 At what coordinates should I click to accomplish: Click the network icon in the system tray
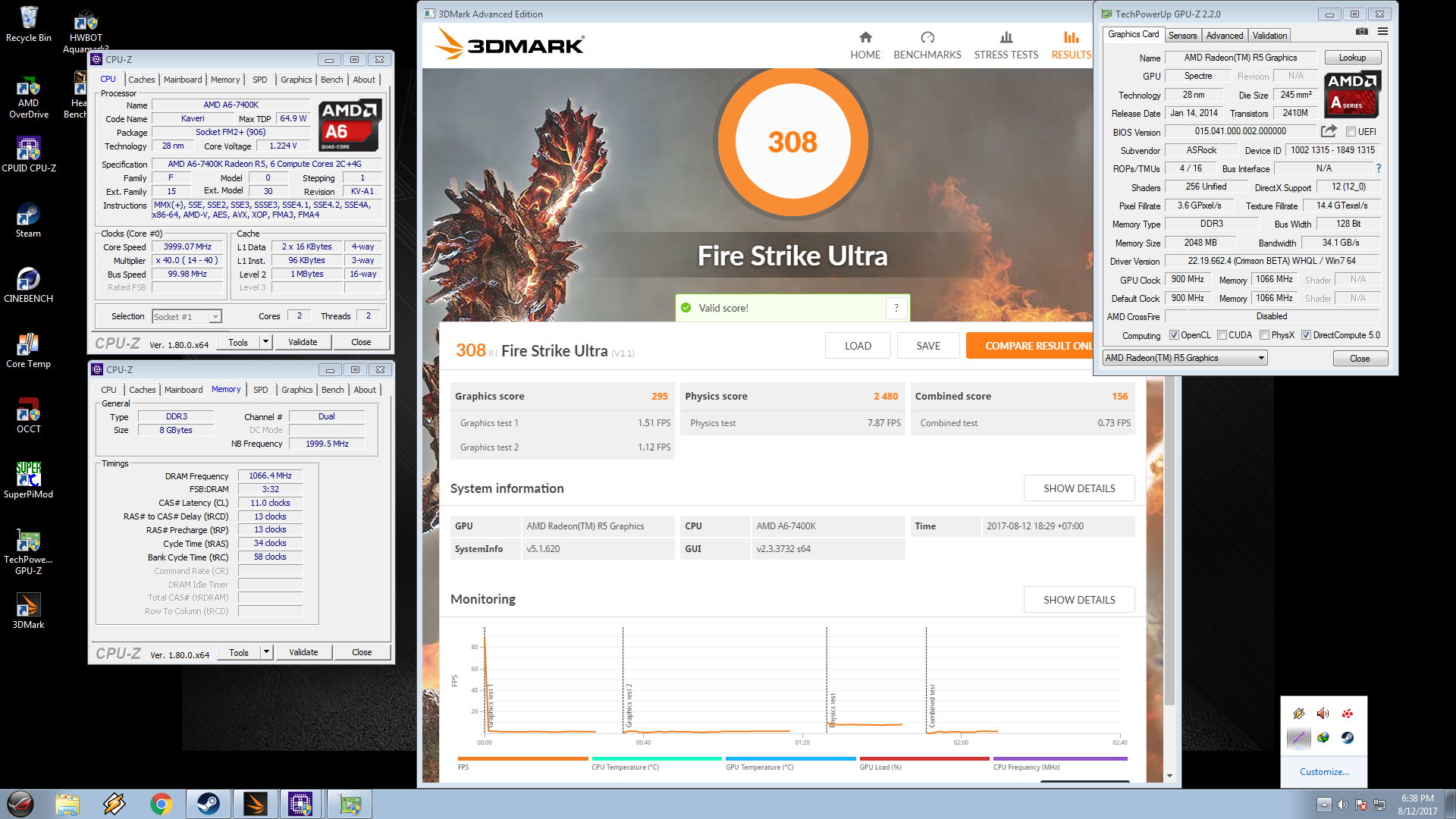(1379, 805)
